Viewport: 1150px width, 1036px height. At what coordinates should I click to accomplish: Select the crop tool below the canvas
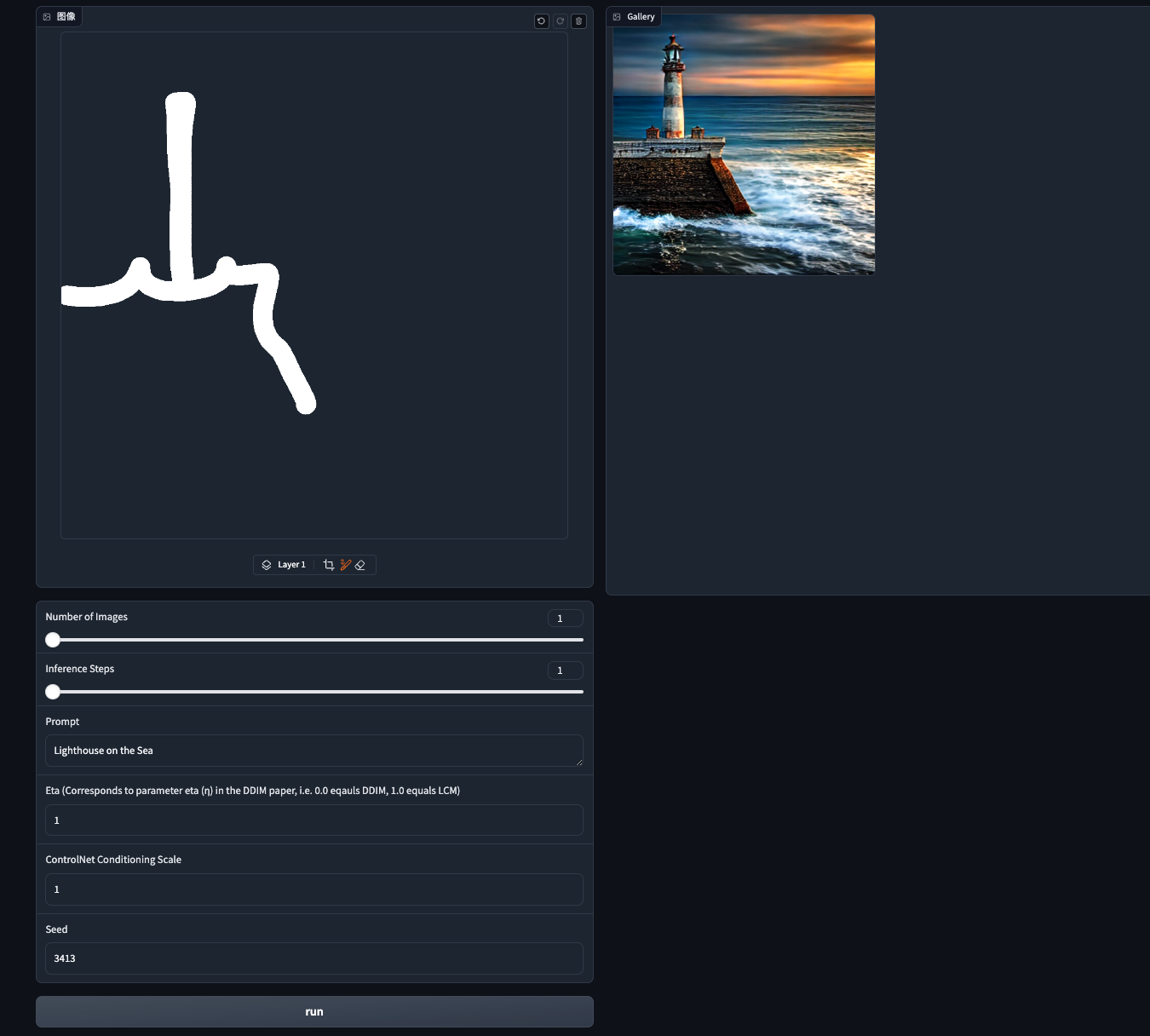click(329, 565)
